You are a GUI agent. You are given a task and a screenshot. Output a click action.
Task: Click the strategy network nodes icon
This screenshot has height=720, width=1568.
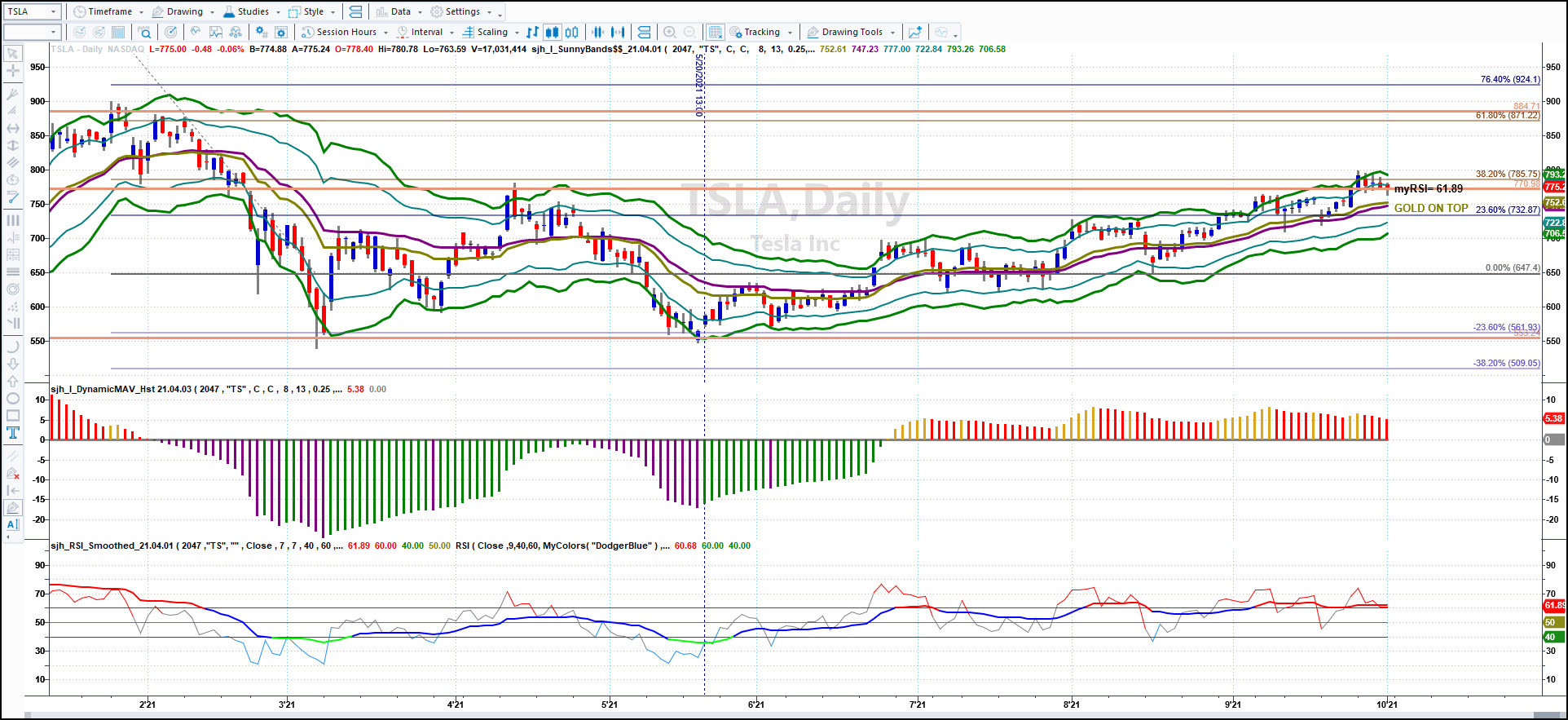[236, 32]
